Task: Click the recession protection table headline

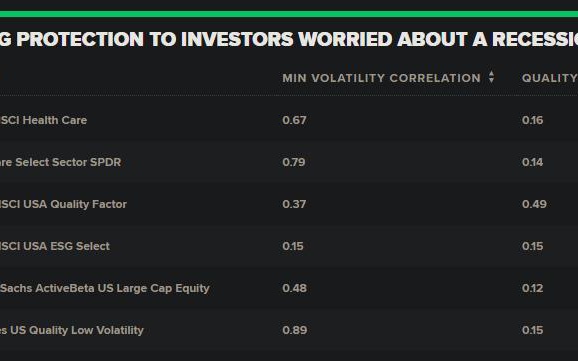Action: pos(289,39)
